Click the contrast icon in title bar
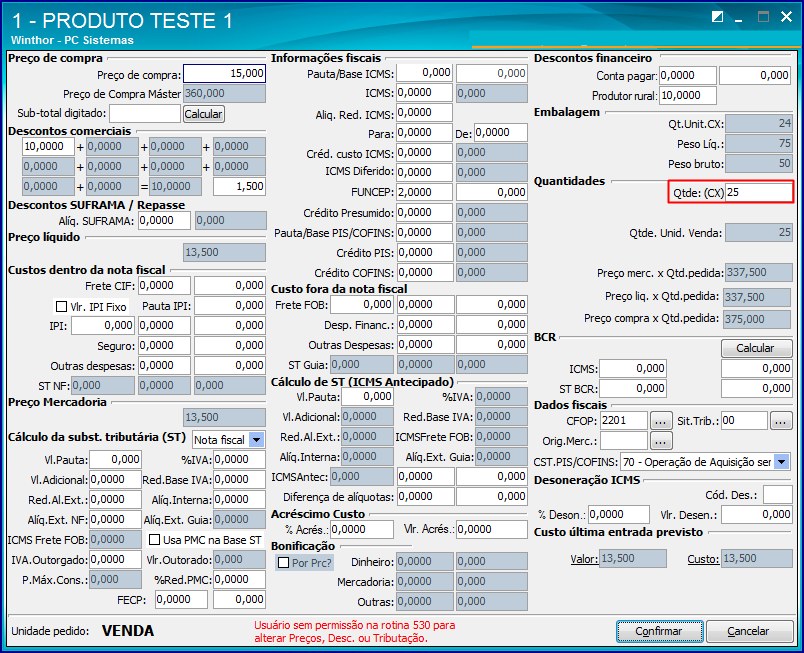This screenshot has width=804, height=653. (717, 17)
